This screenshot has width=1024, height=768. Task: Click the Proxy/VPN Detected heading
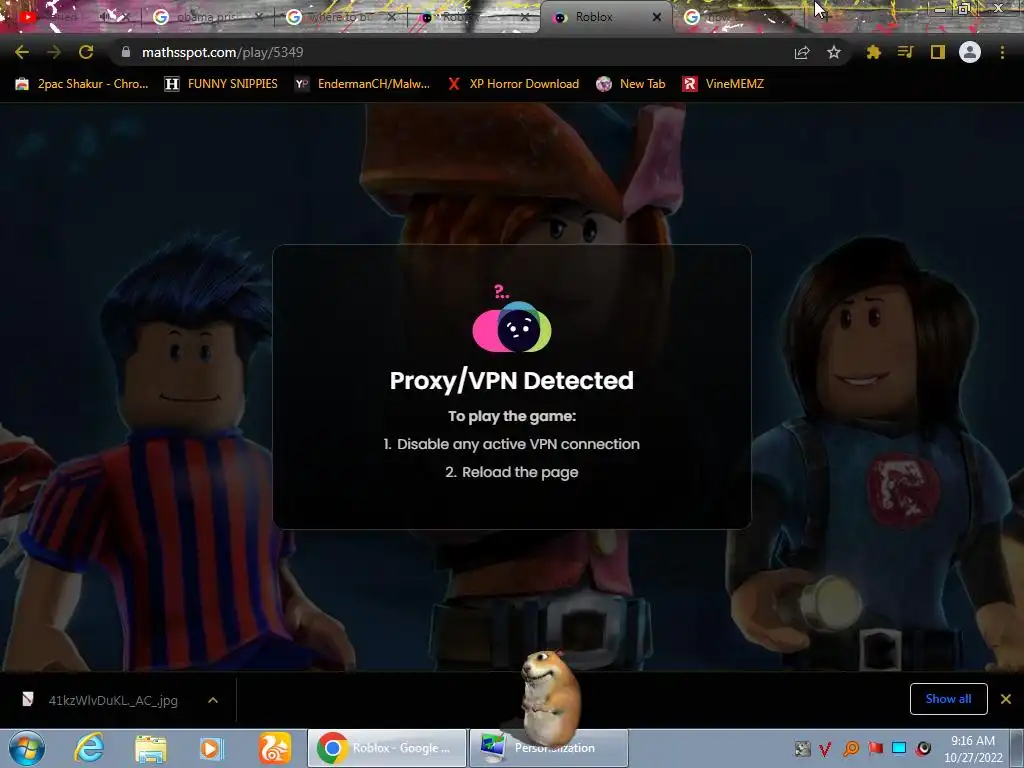[x=512, y=380]
